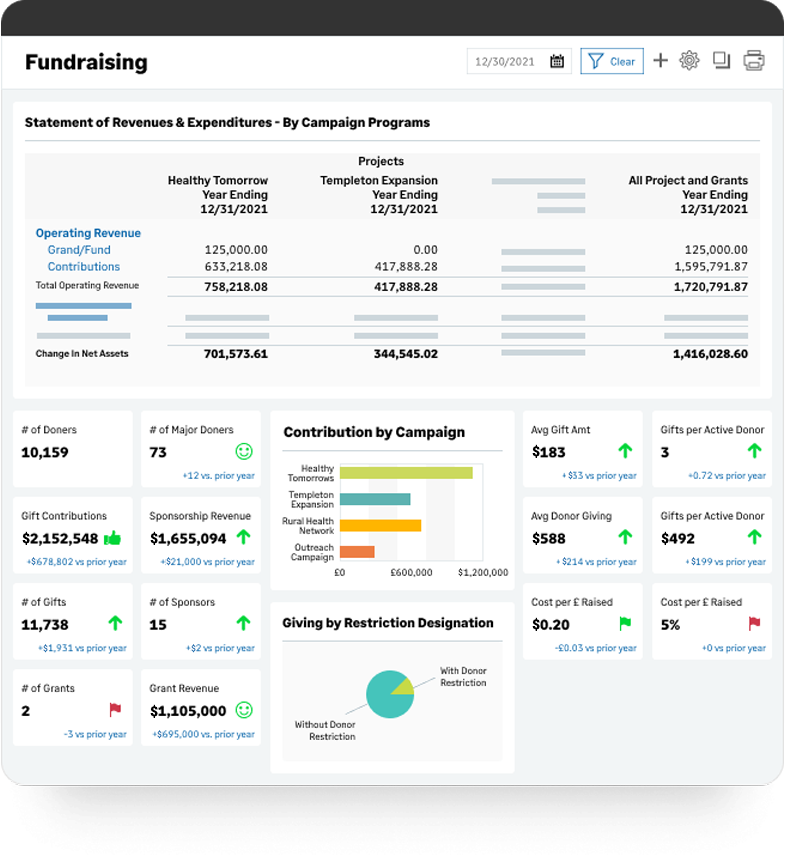Open the Grand/Fund row link
Image resolution: width=785 pixels, height=855 pixels.
point(79,250)
